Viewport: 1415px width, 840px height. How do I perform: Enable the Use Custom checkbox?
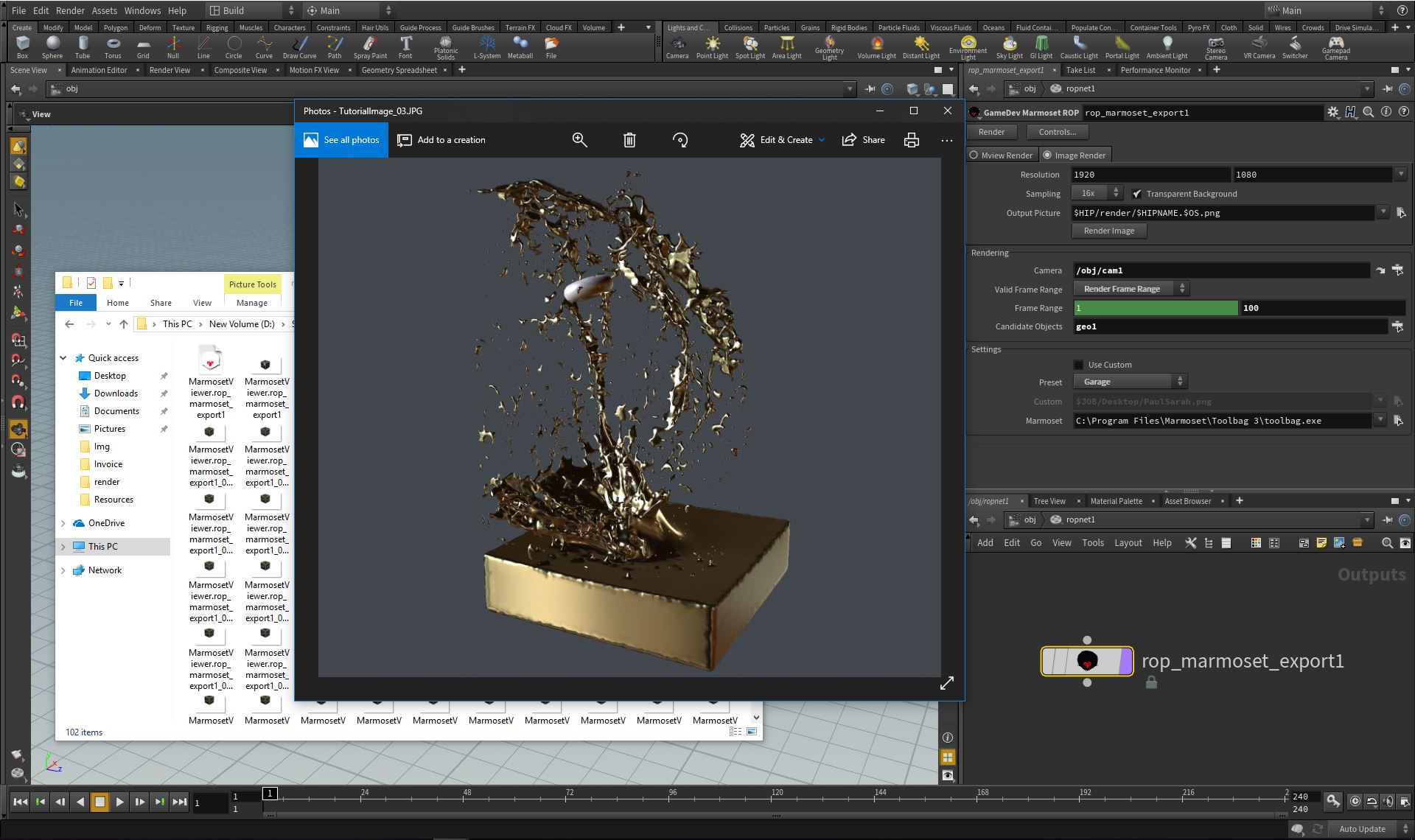pyautogui.click(x=1079, y=365)
